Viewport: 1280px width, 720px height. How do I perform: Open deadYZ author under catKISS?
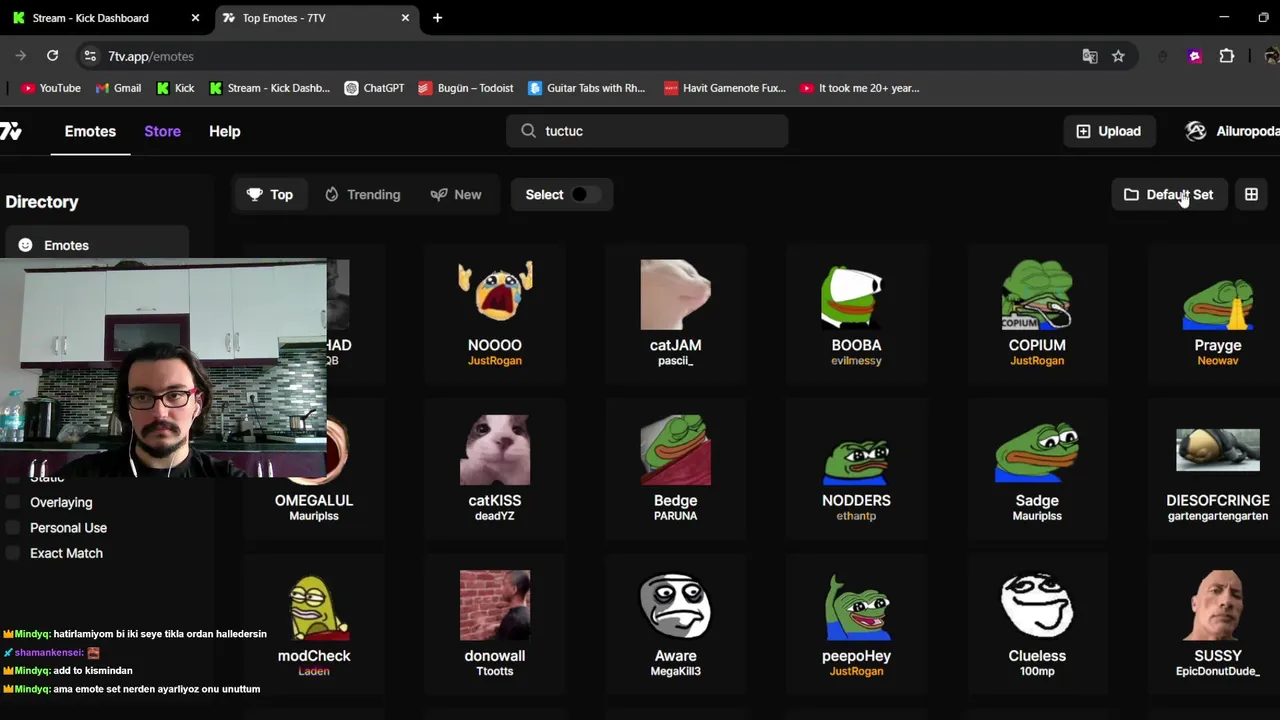[x=495, y=516]
